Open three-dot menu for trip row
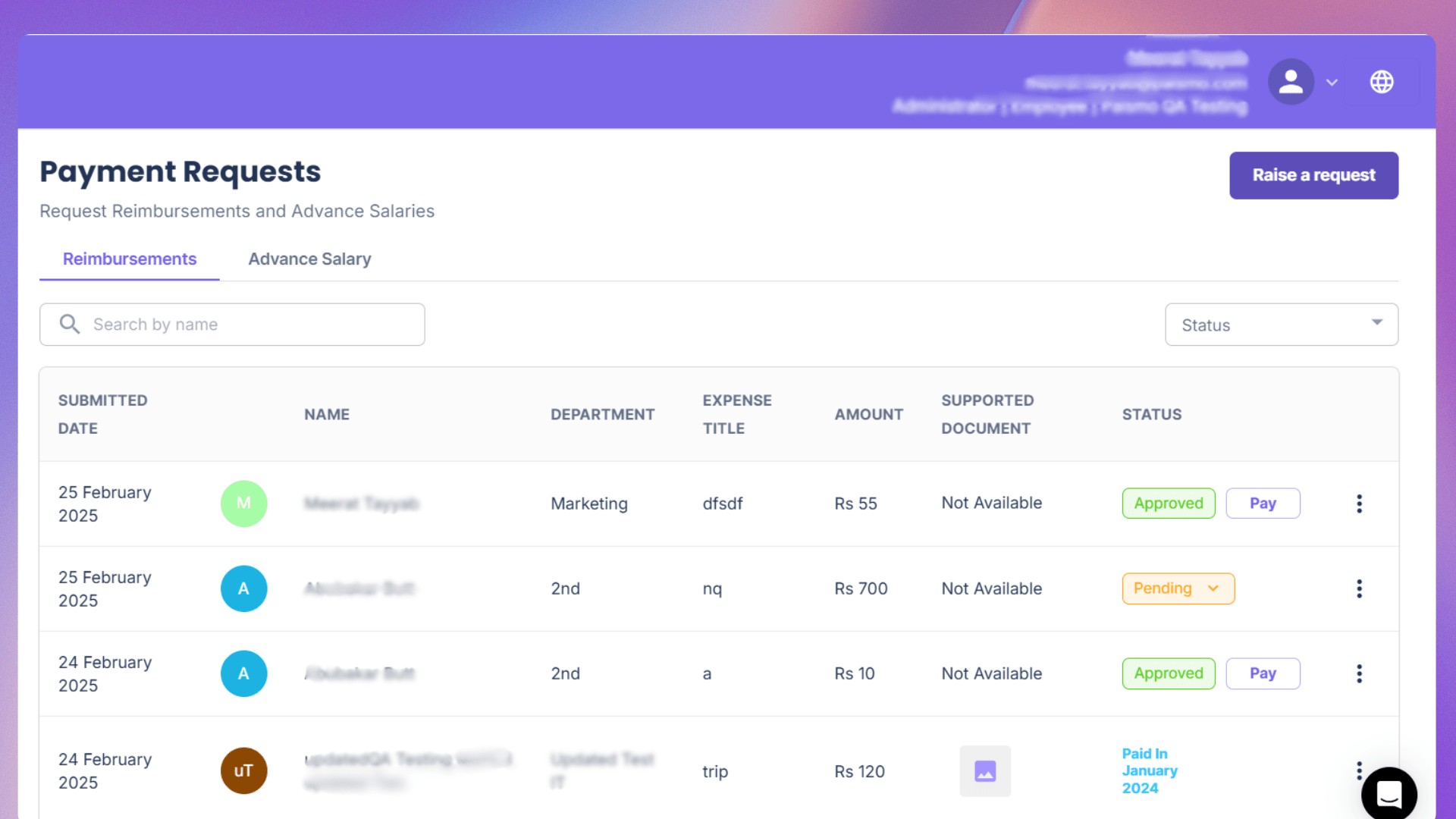 point(1358,766)
